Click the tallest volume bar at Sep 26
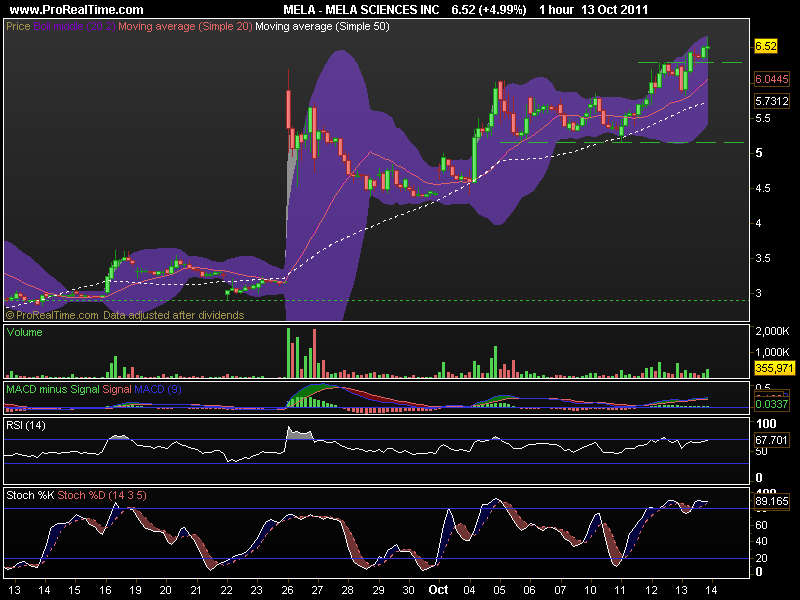Image resolution: width=800 pixels, height=600 pixels. 288,353
